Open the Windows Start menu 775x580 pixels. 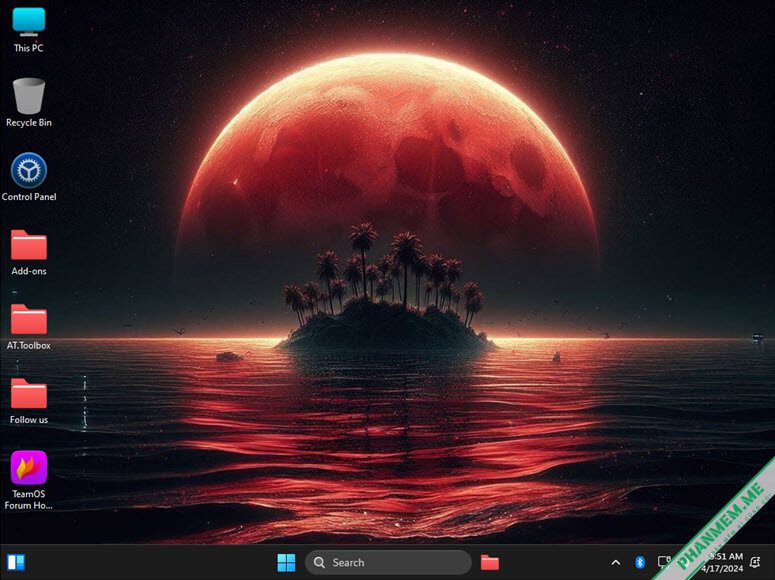click(x=286, y=562)
